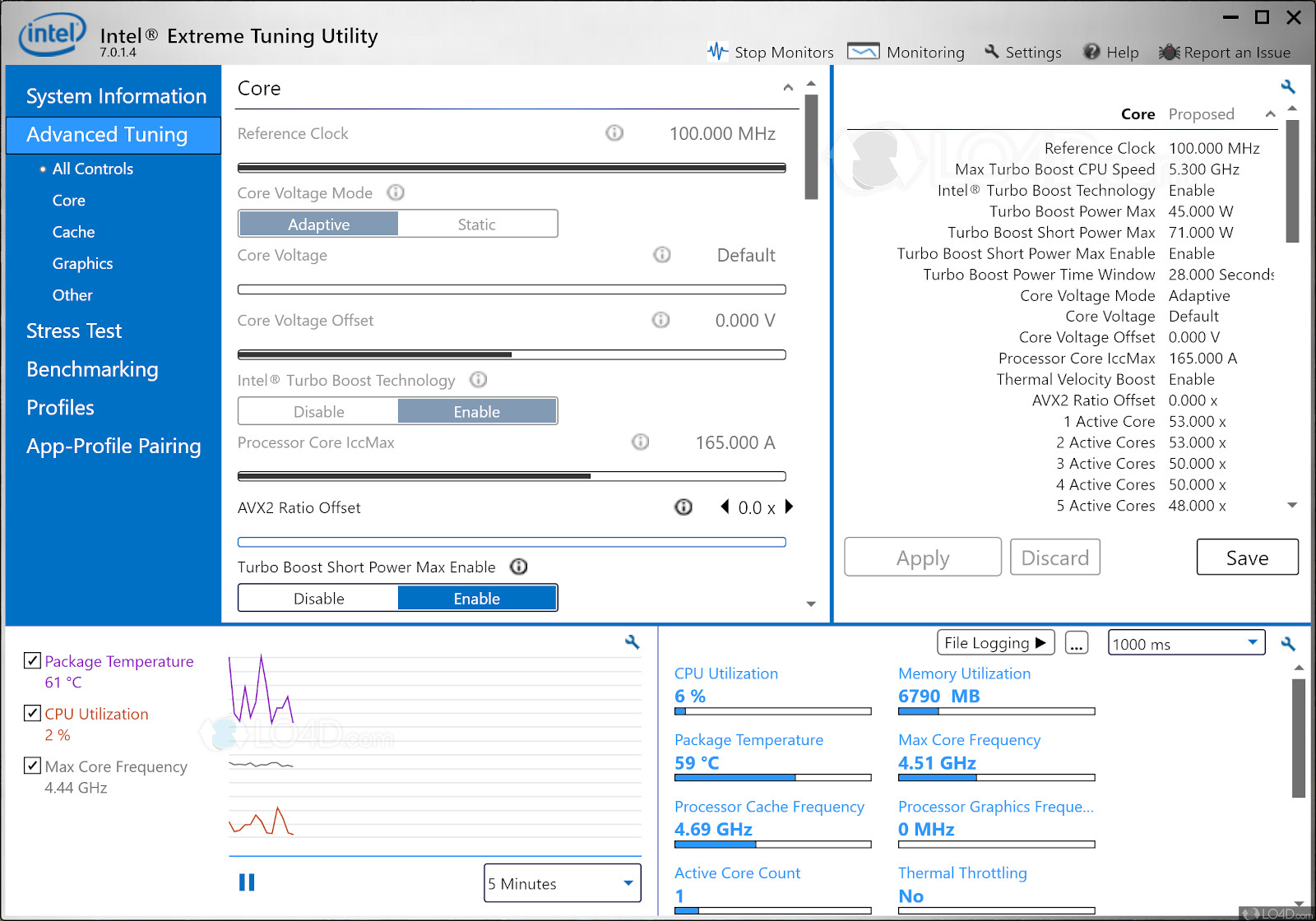1316x921 pixels.
Task: Show info for Turbo Boost Short Power Max Enable
Action: 518,567
